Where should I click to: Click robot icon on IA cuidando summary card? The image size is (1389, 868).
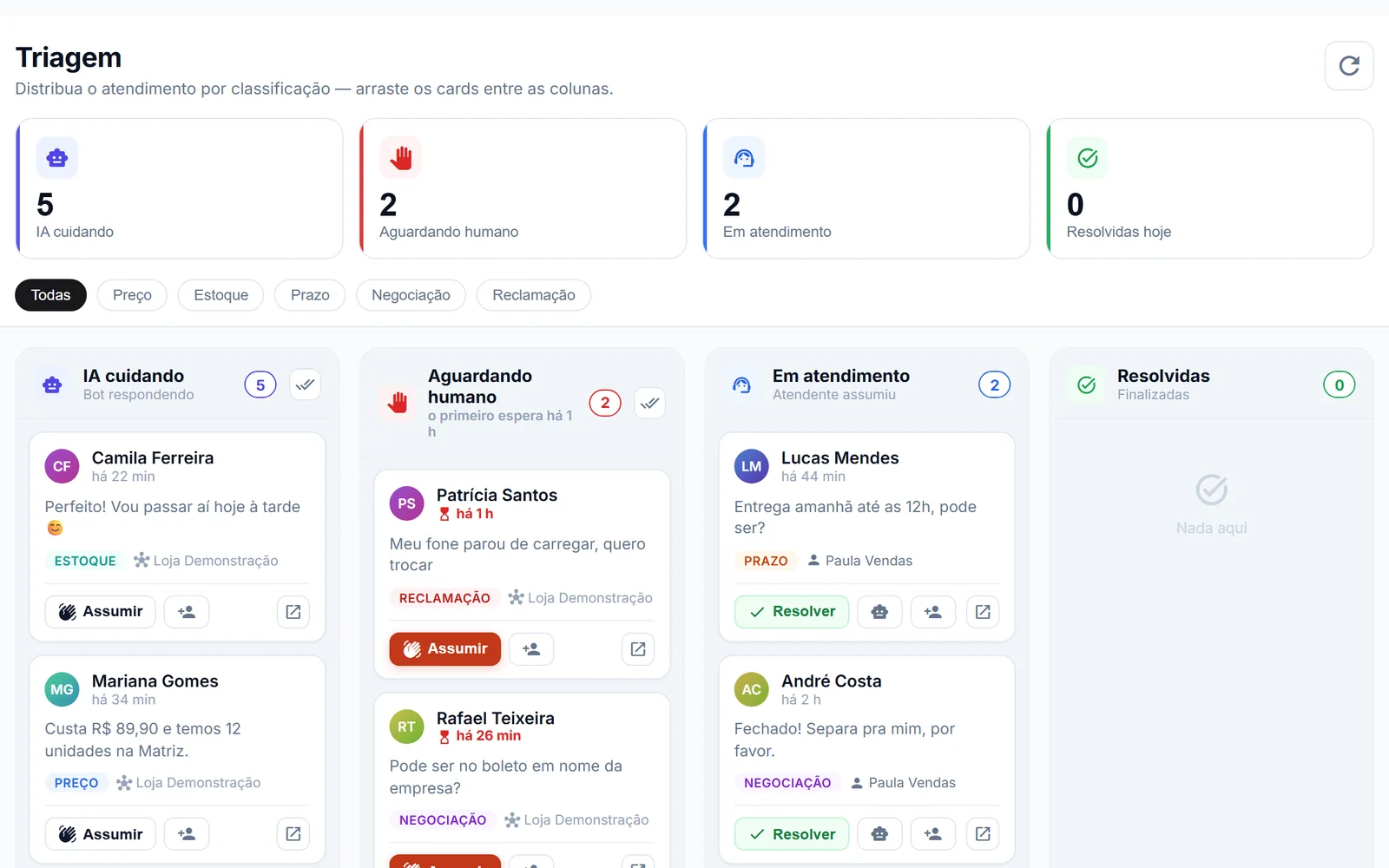57,158
